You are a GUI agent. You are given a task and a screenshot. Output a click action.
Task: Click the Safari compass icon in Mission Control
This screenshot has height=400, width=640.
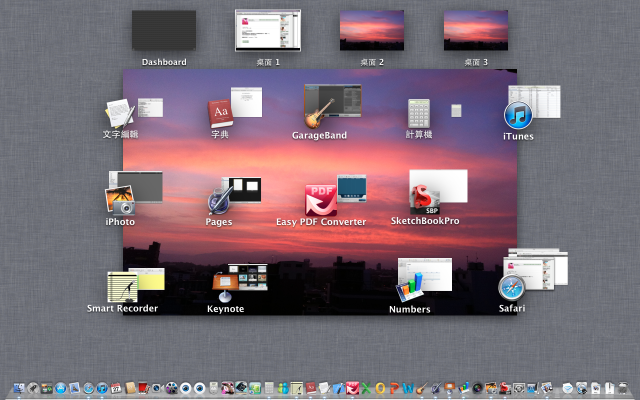(511, 288)
